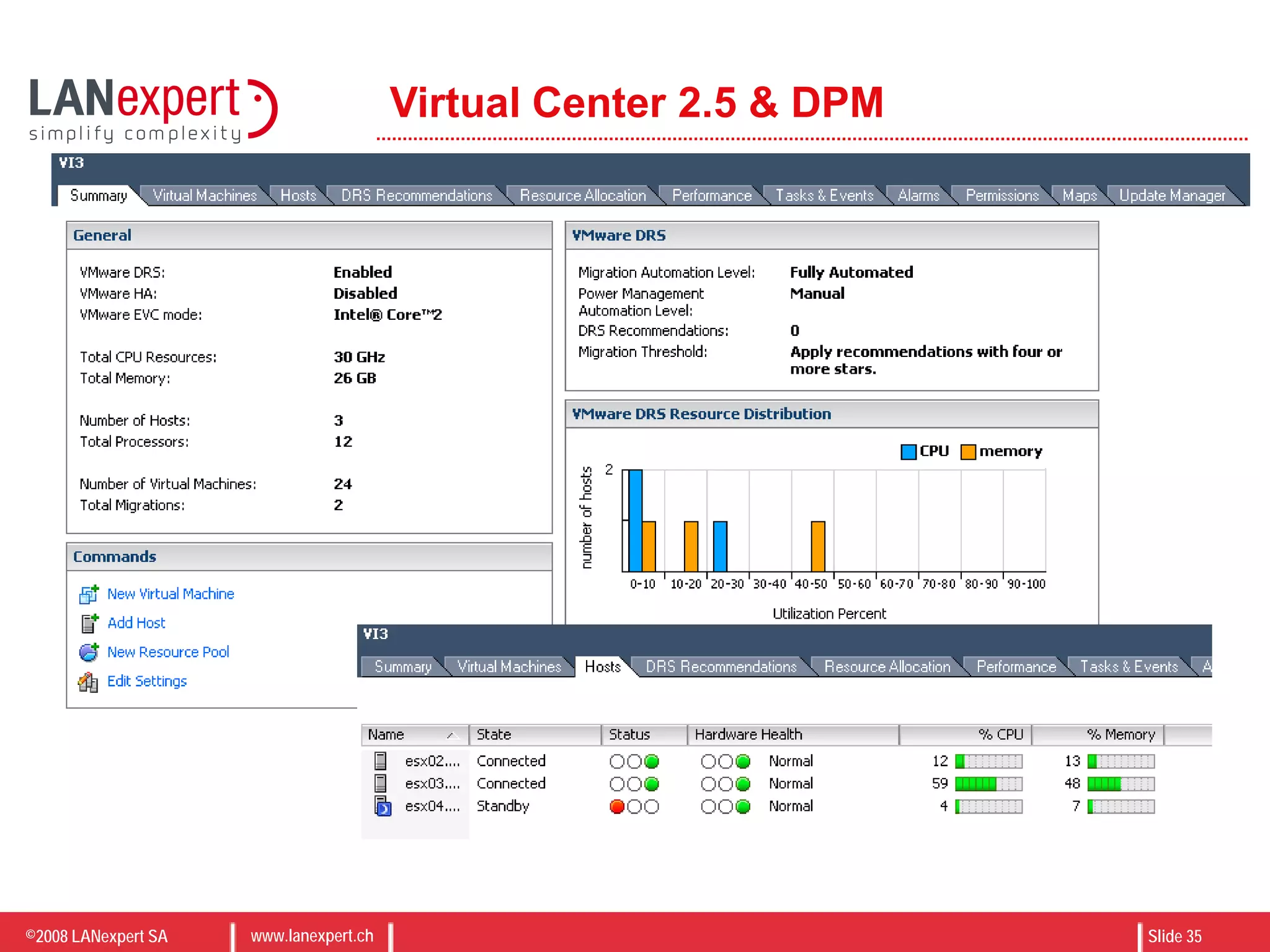
Task: Sort by the Hardware Health column
Action: click(793, 734)
